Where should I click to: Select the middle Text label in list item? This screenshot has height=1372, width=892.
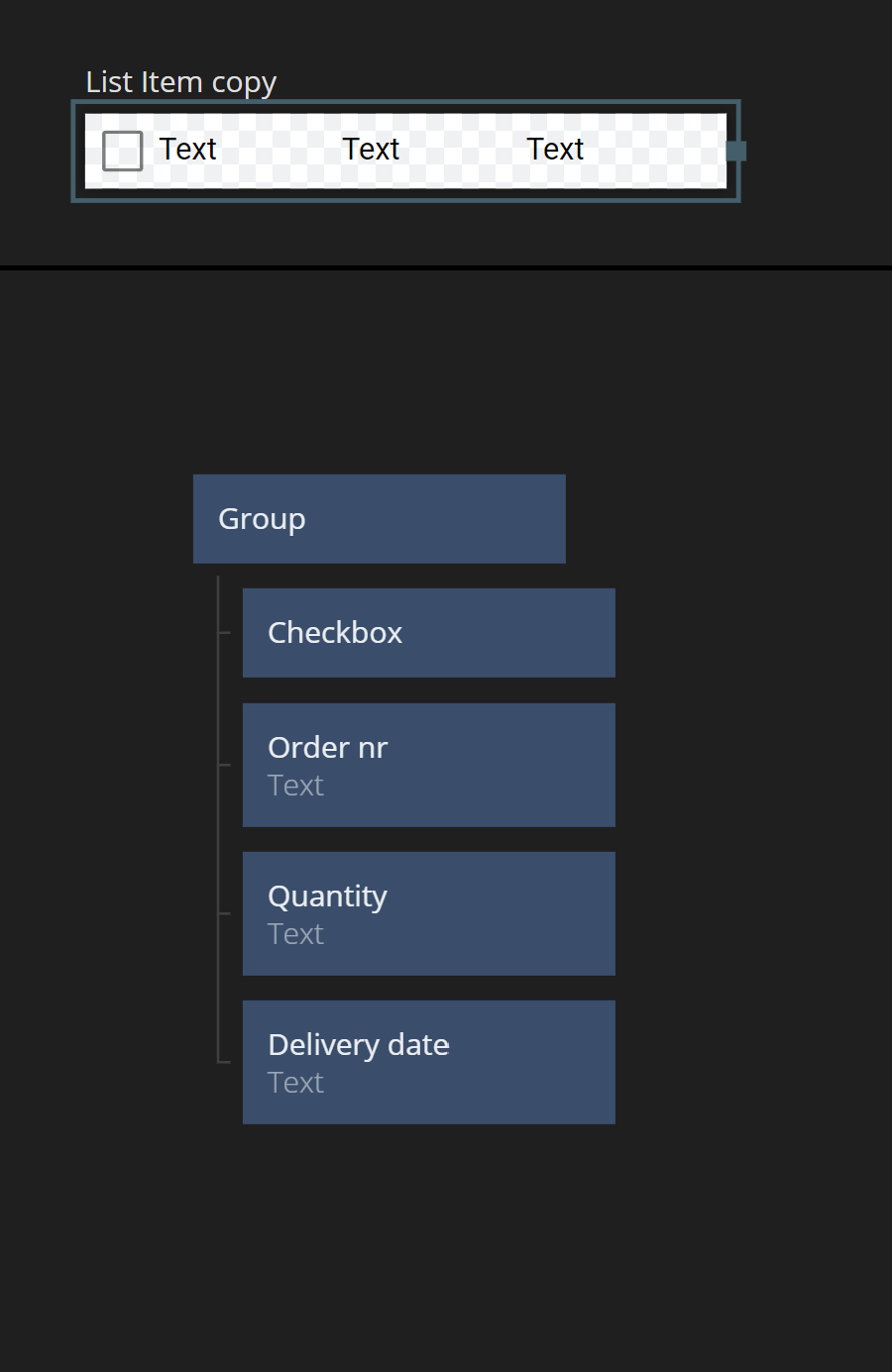click(x=371, y=150)
